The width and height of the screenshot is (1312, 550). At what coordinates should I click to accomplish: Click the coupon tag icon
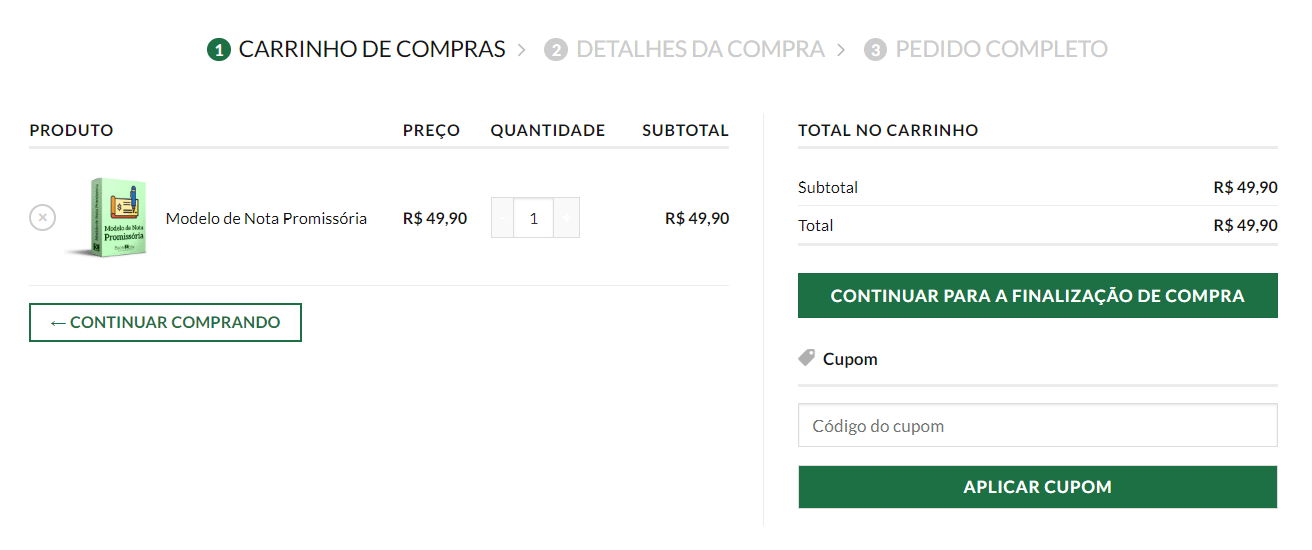click(x=807, y=358)
